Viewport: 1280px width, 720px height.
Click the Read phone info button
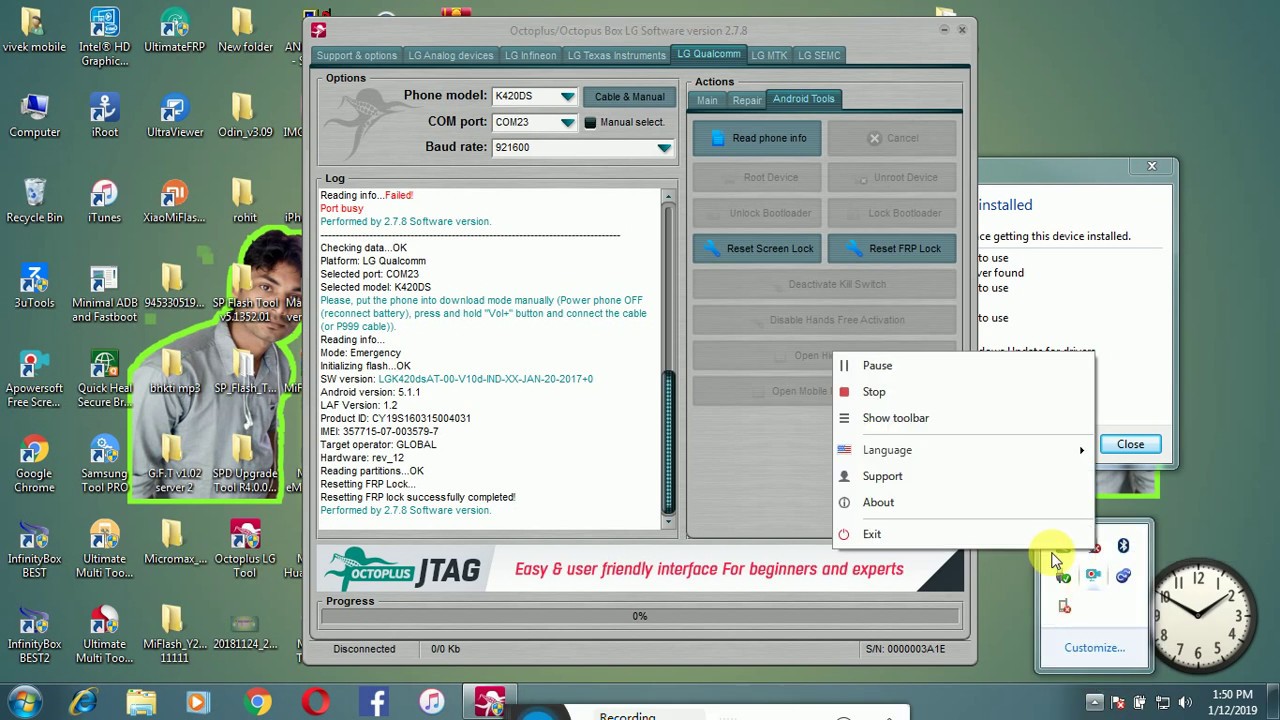pyautogui.click(x=757, y=138)
